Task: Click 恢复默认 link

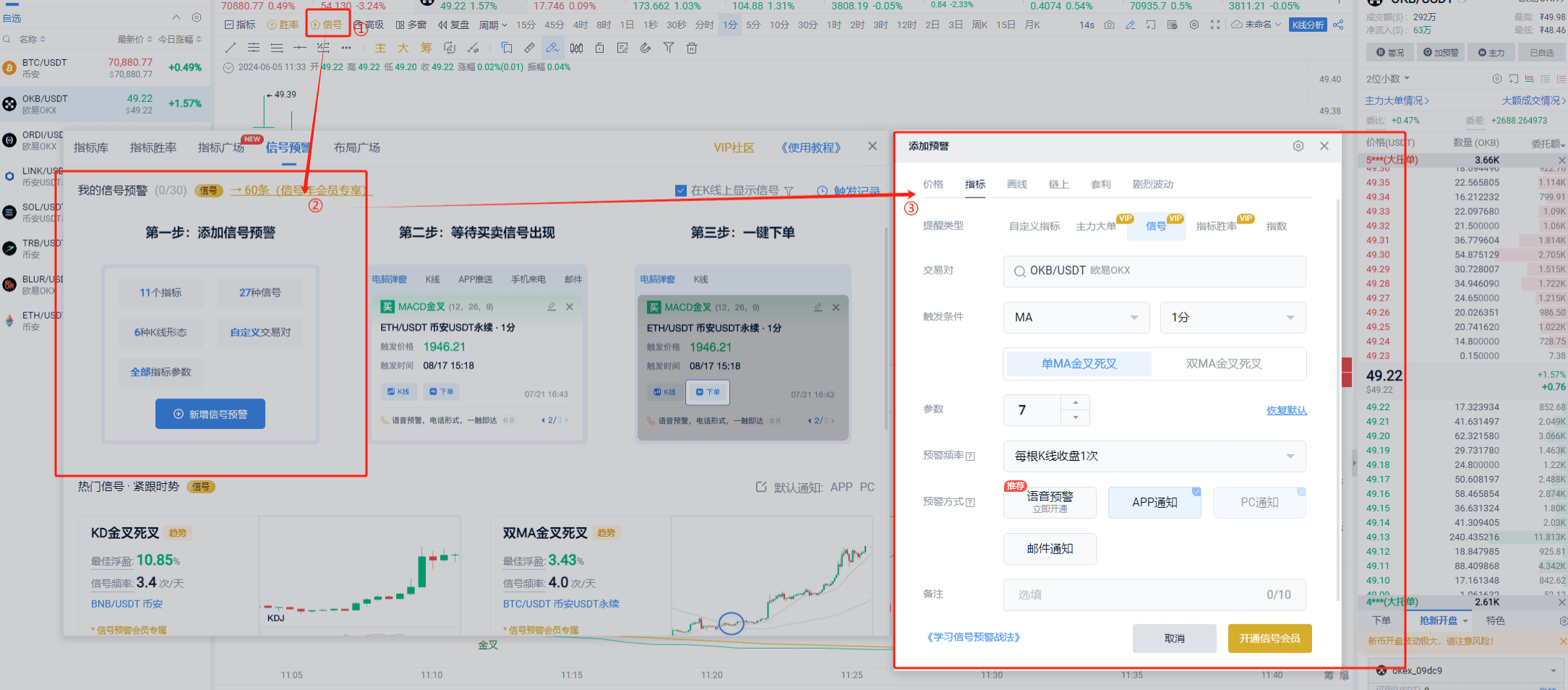Action: coord(1287,410)
